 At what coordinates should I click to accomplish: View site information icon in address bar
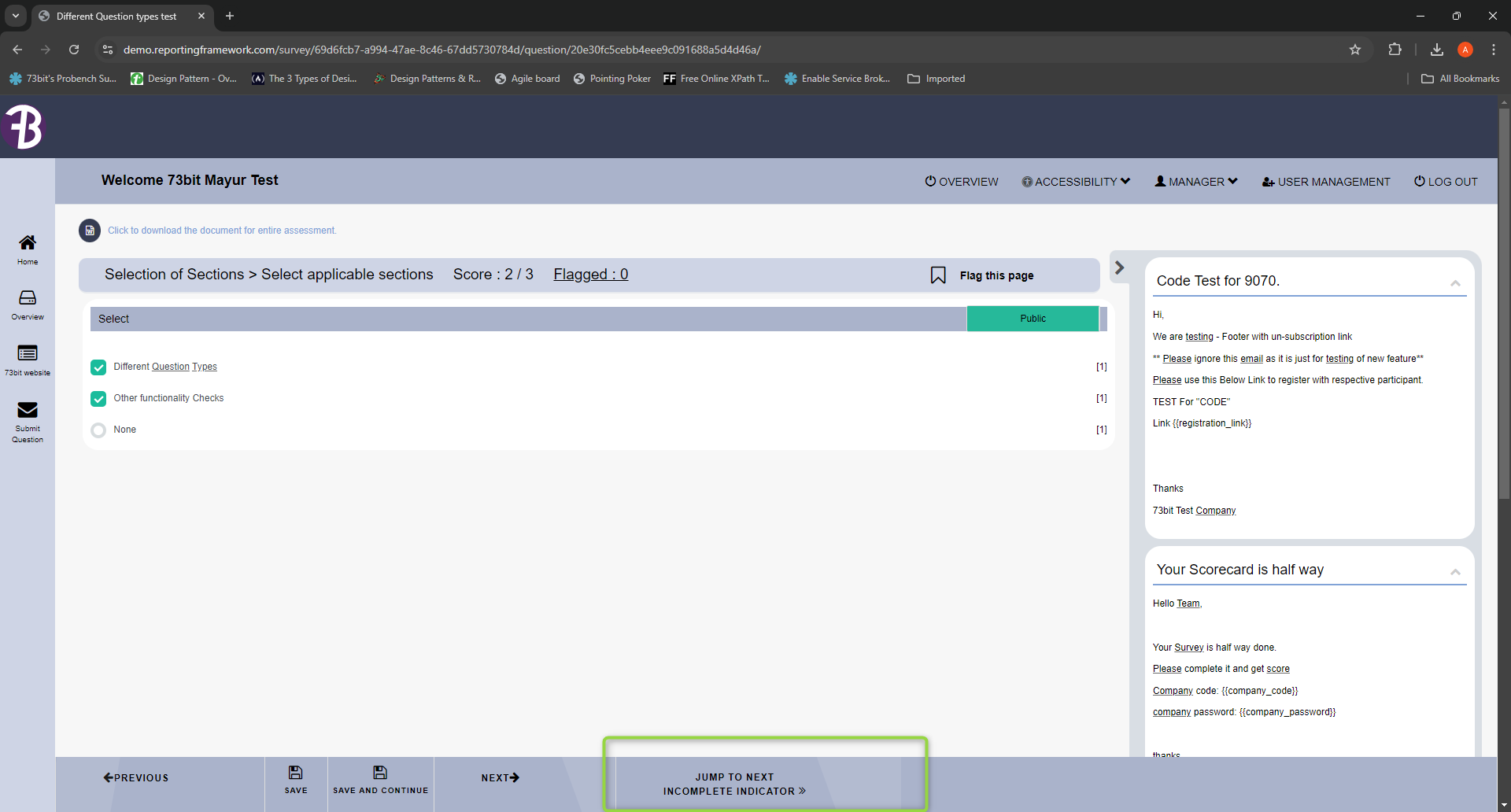click(108, 50)
